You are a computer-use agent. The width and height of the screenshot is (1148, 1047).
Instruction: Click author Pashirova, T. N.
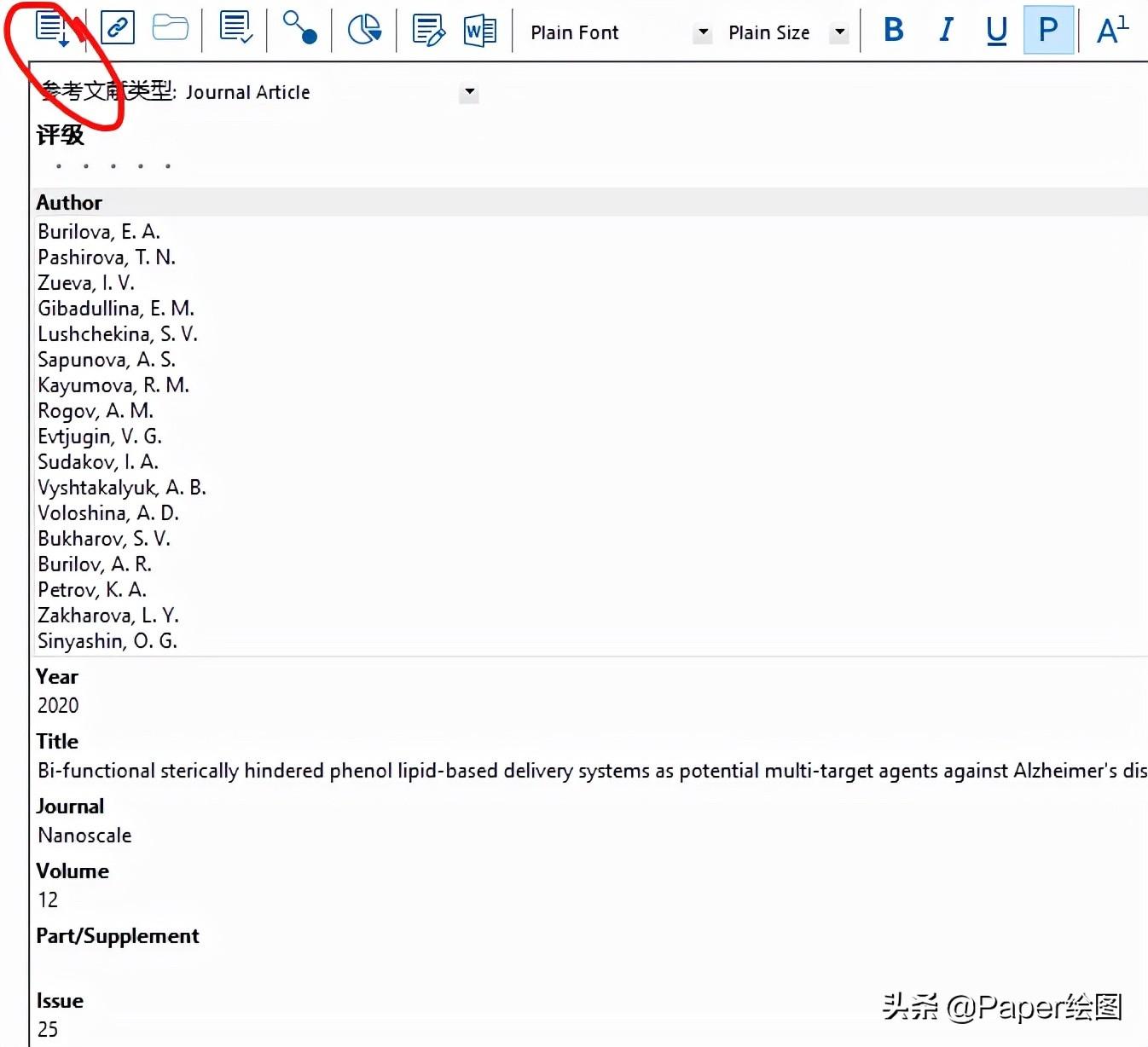(107, 257)
